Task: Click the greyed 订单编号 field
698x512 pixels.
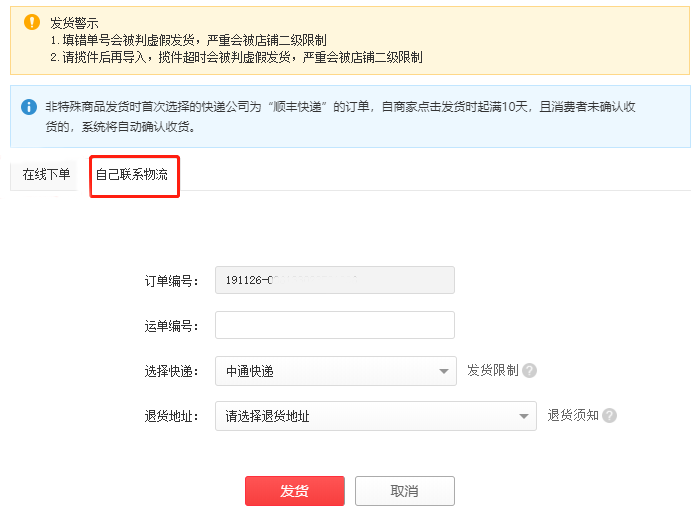Action: [334, 280]
